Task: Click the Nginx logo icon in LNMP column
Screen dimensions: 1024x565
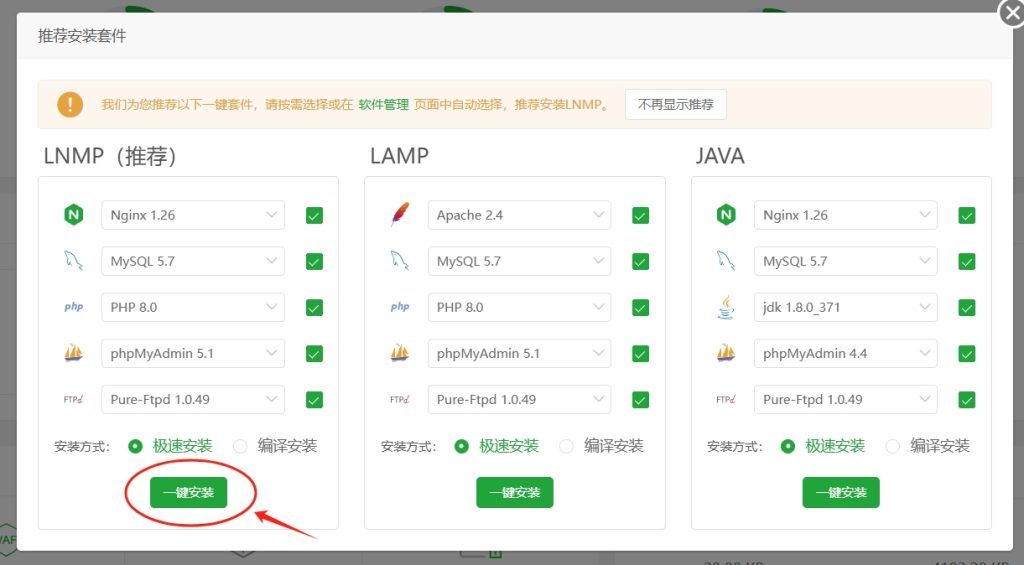Action: pyautogui.click(x=74, y=215)
